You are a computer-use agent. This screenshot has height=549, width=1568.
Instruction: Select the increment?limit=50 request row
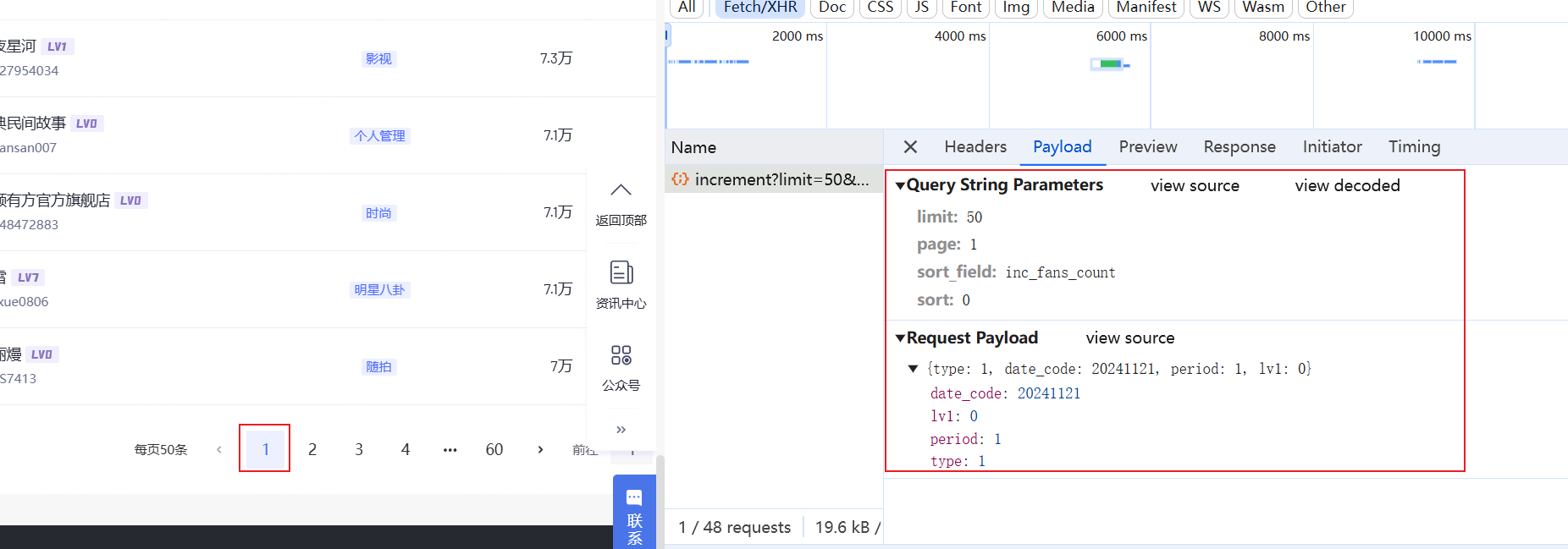(x=774, y=179)
